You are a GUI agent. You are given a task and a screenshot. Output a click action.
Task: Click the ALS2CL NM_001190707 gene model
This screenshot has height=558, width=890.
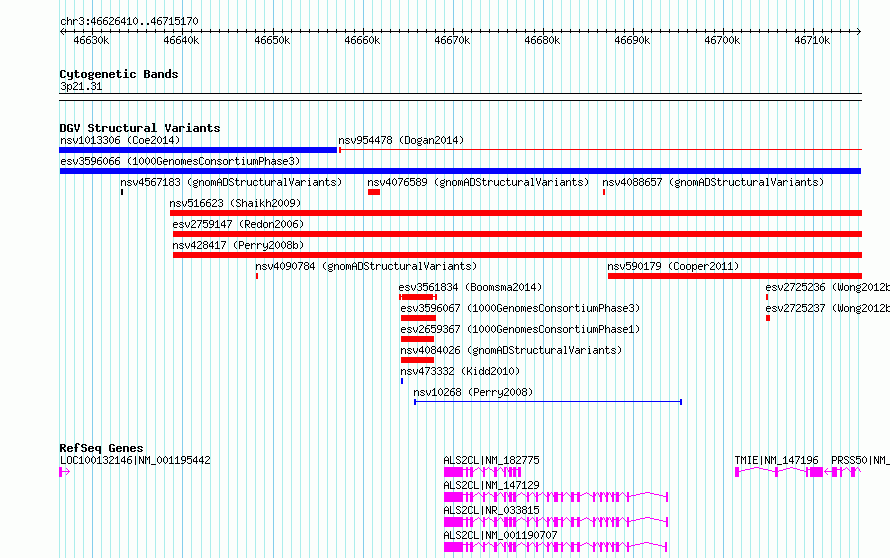pyautogui.click(x=556, y=547)
